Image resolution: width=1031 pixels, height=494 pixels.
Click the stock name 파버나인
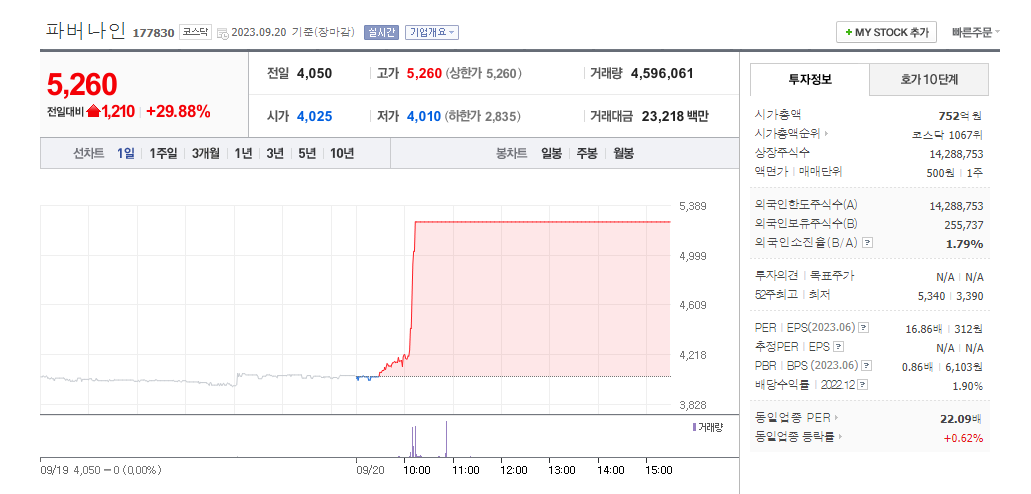click(85, 31)
